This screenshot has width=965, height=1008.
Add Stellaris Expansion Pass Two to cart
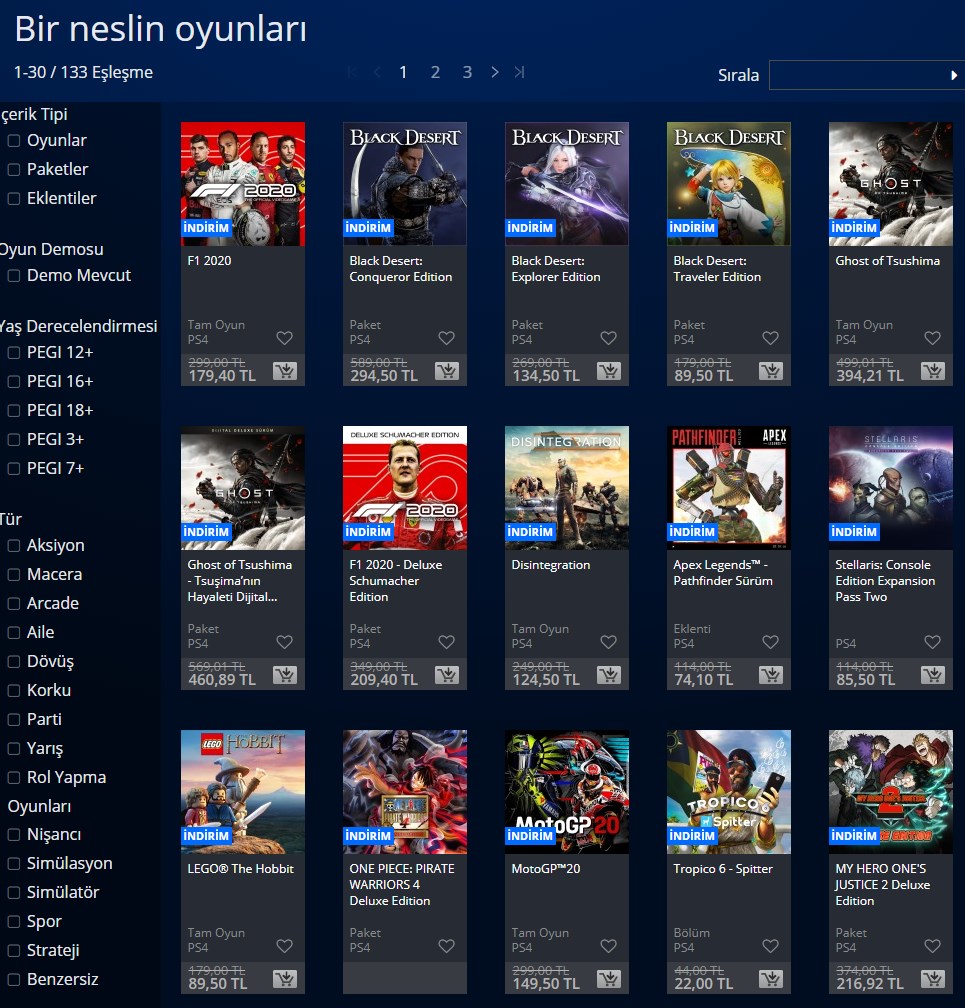tap(933, 675)
